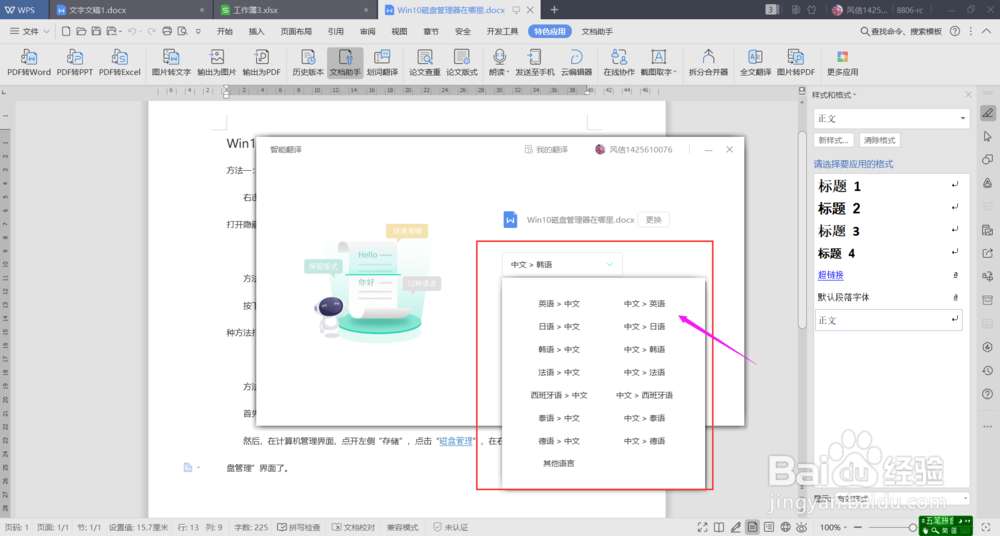Click the document vertical scrollbar
This screenshot has width=1000, height=536.
coord(802,230)
